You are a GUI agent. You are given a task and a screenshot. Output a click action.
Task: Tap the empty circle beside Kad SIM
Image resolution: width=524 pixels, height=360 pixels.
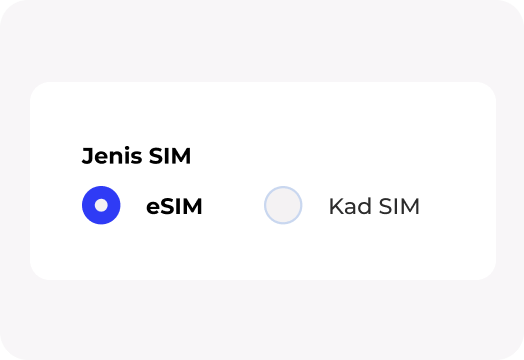click(283, 205)
